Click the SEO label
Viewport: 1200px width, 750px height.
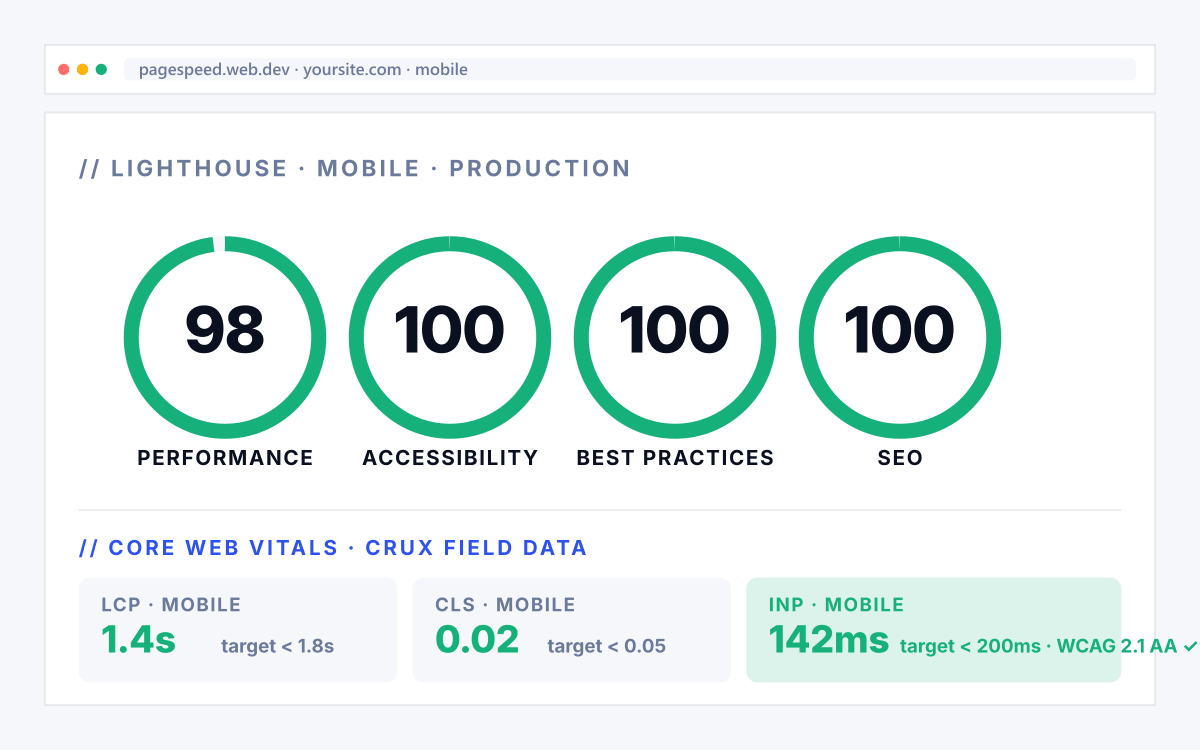(900, 458)
